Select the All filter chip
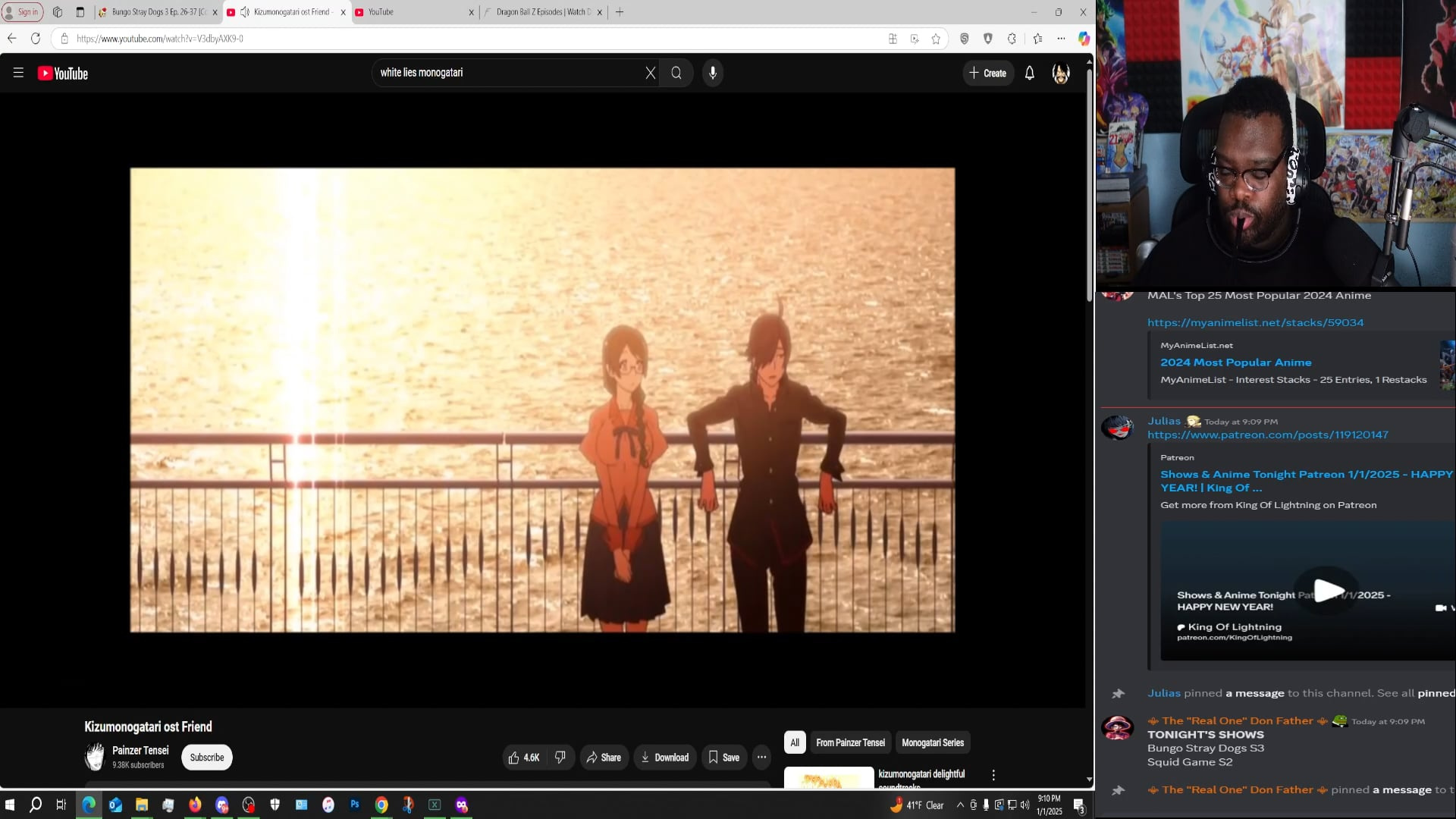This screenshot has height=819, width=1456. click(794, 743)
